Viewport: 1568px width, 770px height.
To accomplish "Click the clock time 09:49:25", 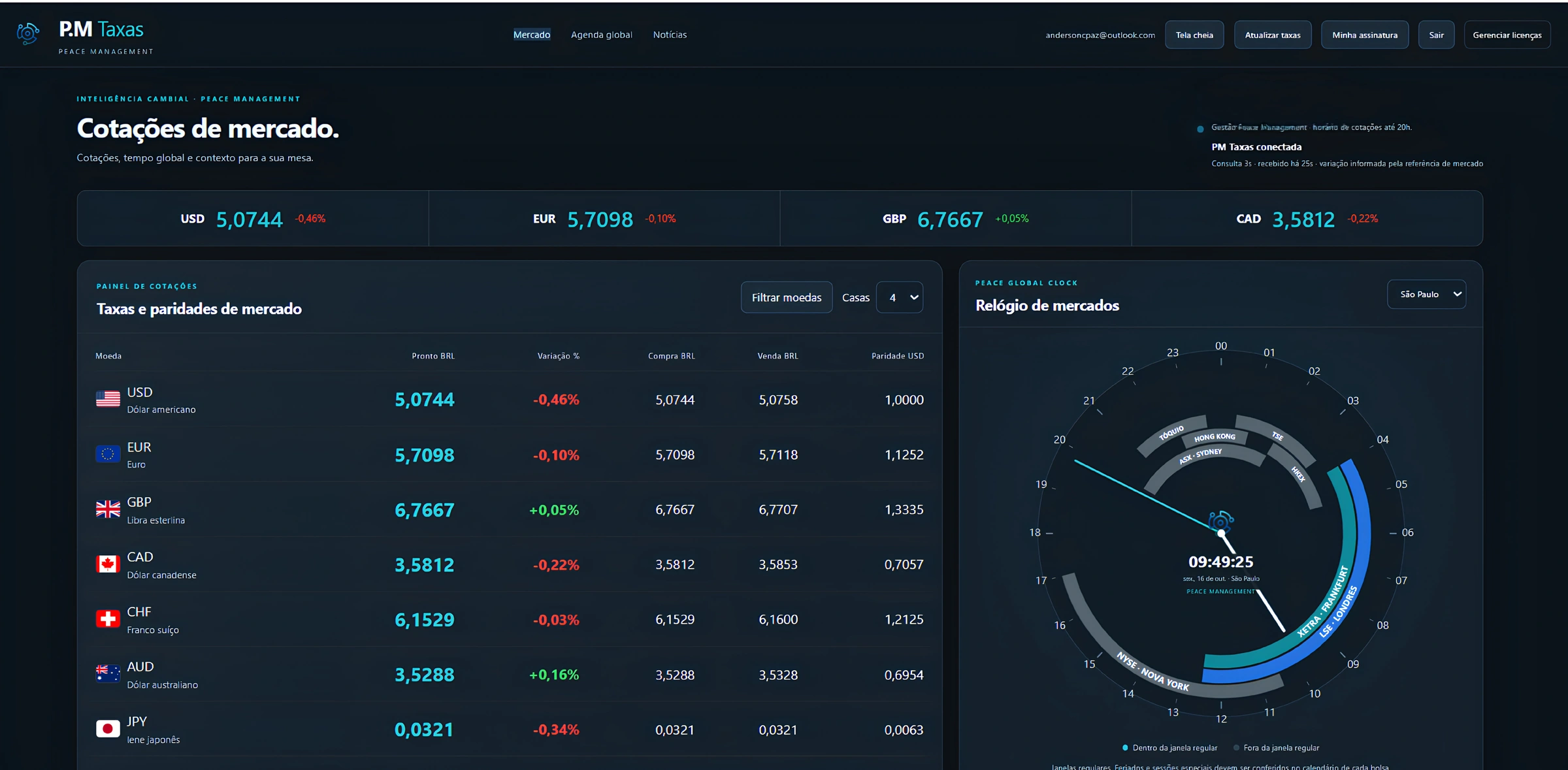I will [x=1220, y=562].
